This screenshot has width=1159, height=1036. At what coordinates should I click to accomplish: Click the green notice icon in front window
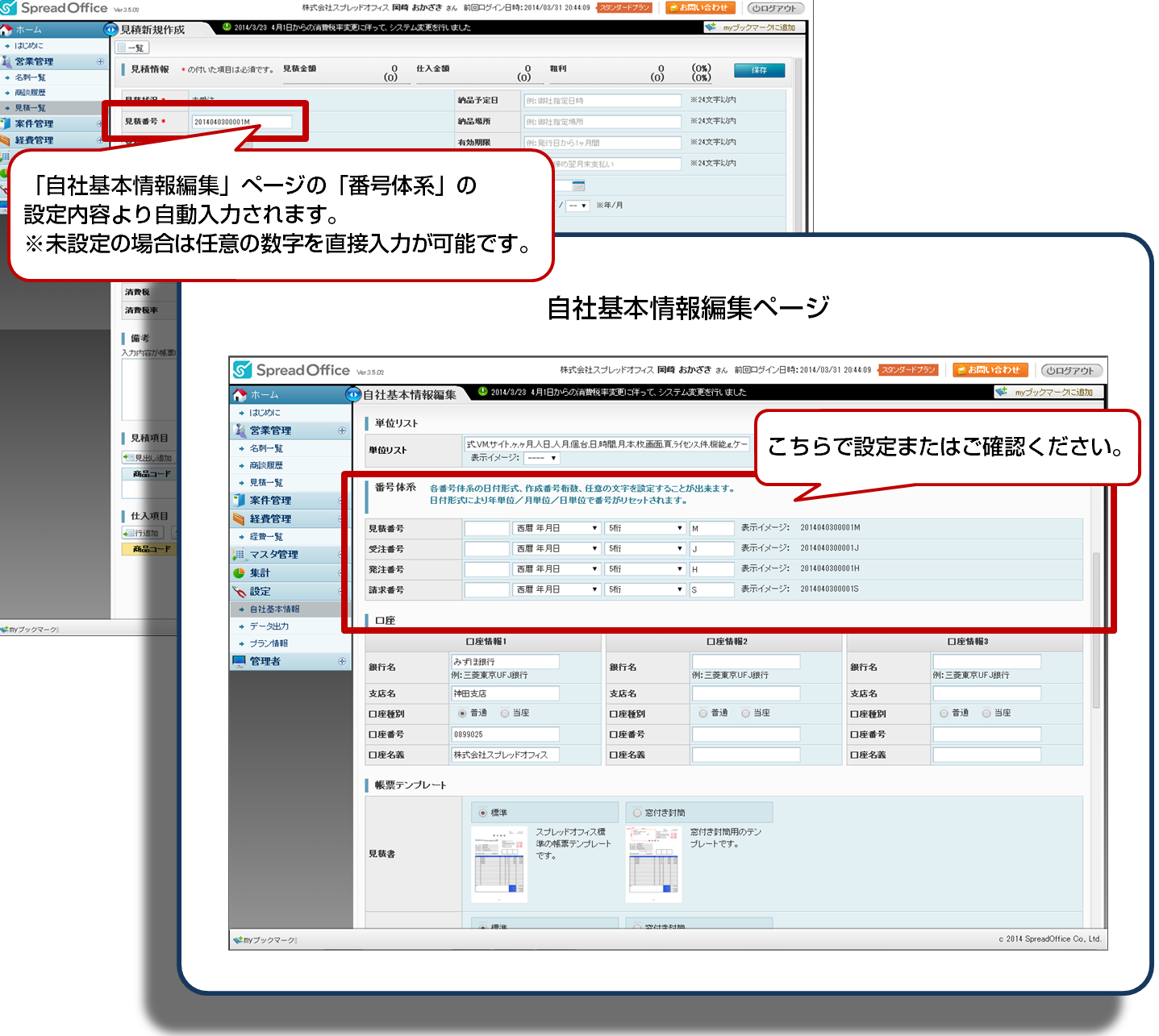pos(483,392)
